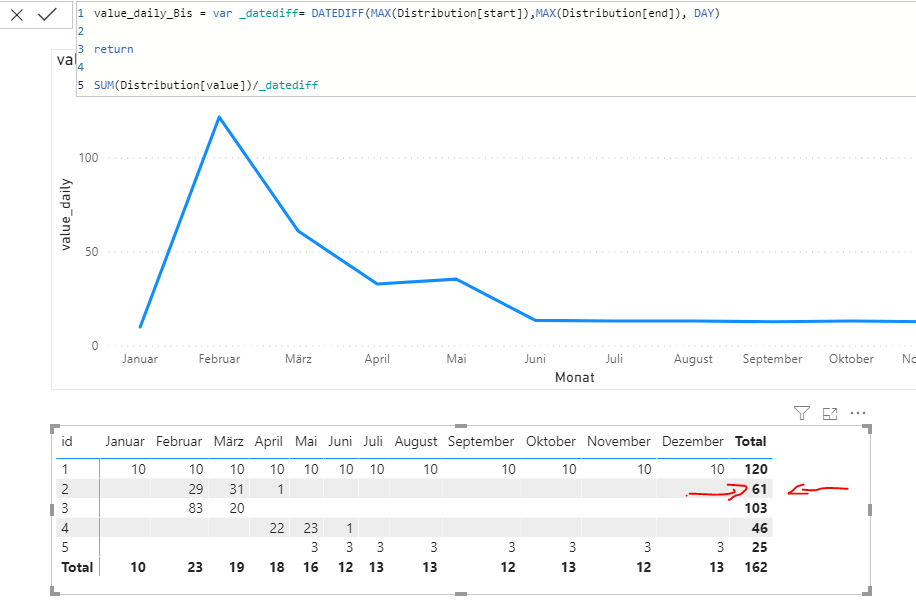
Task: Click value 29 in row 2 Februar
Action: [196, 489]
